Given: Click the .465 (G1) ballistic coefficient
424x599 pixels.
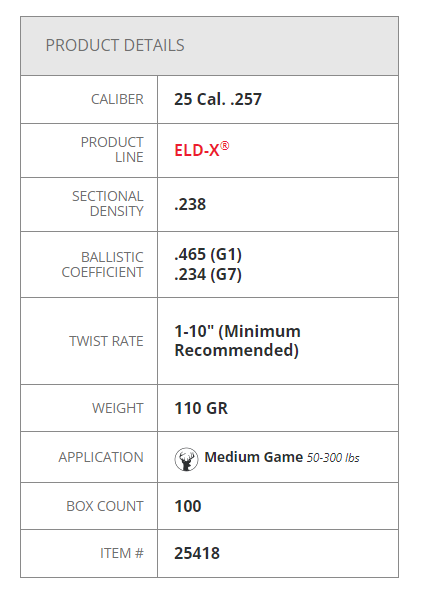Looking at the screenshot, I should coord(208,254).
